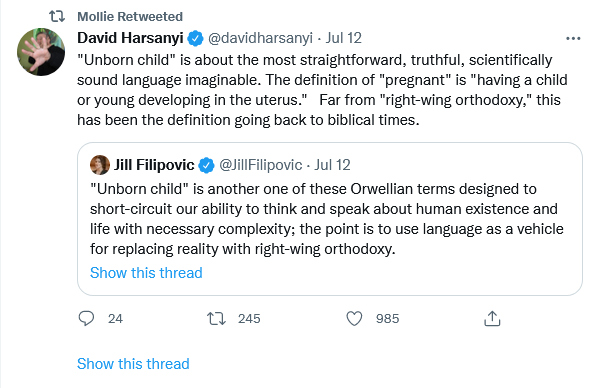Click Jill Filipovic's verified badge
598x388 pixels.
coord(207,165)
